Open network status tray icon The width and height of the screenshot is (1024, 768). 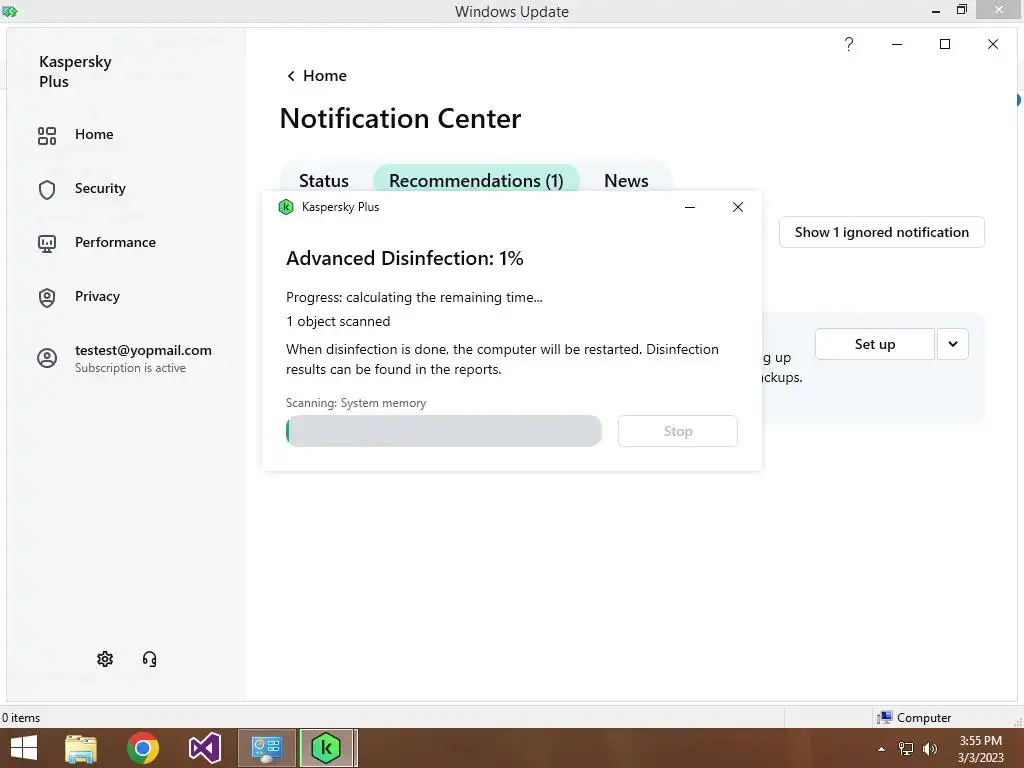pos(906,749)
